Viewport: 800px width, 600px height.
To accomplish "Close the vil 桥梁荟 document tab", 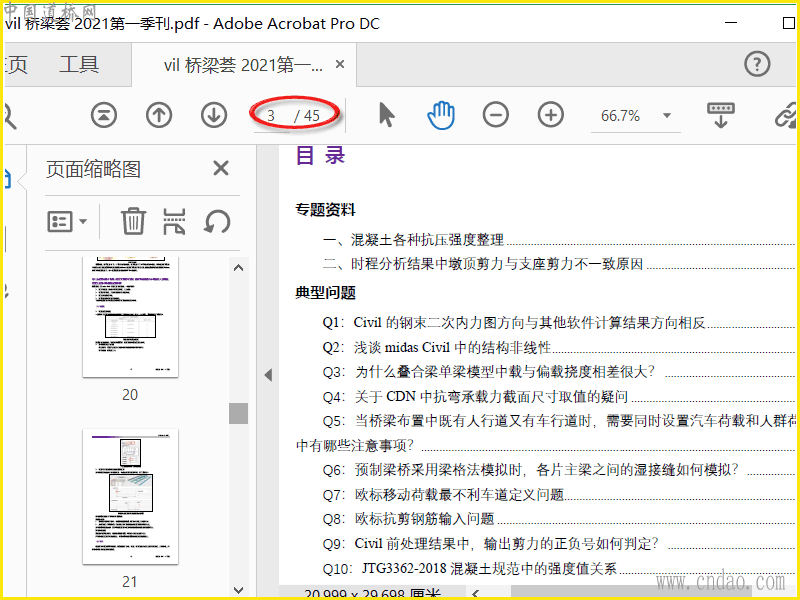I will coord(340,64).
